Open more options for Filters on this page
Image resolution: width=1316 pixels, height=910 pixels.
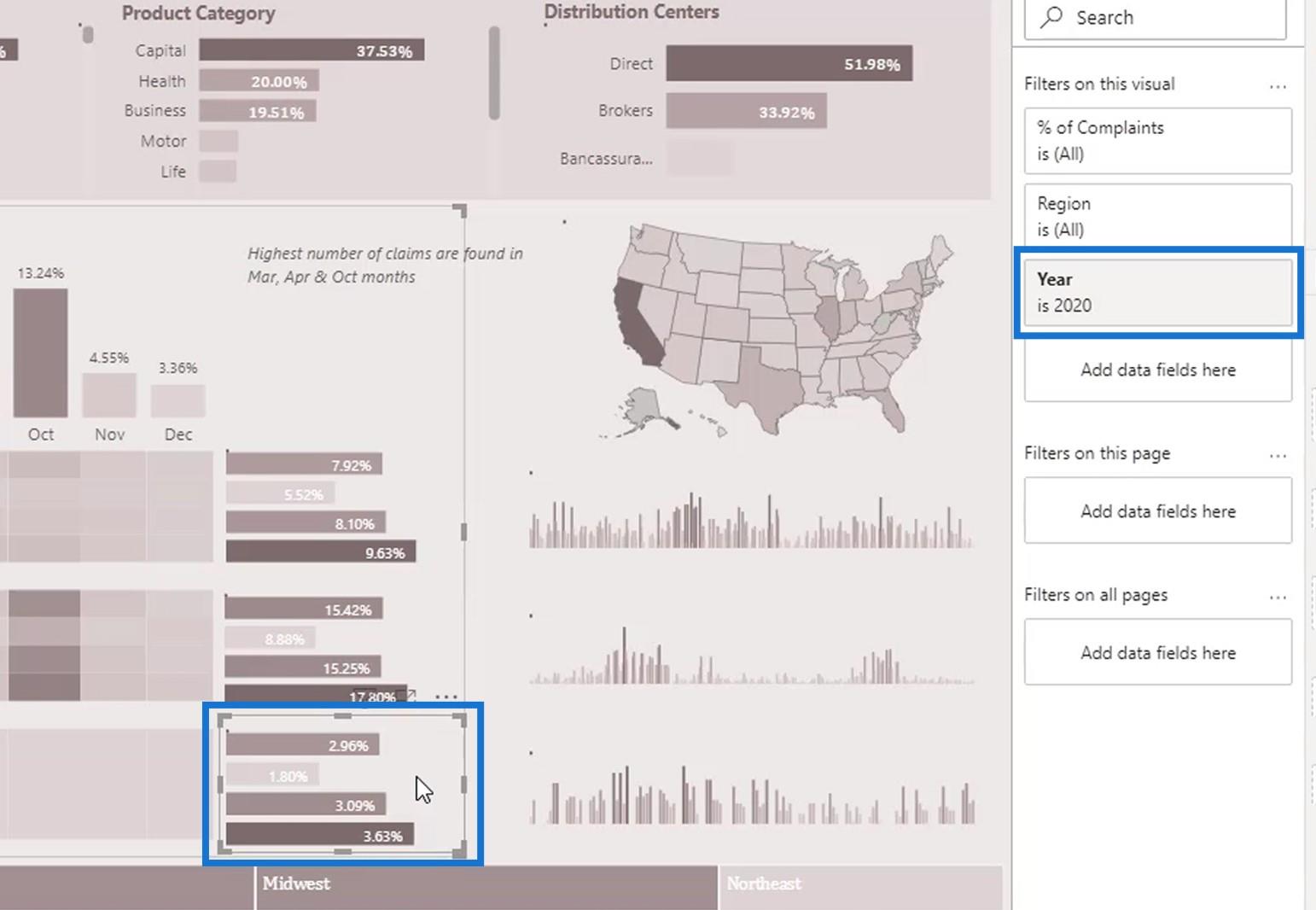(1278, 455)
